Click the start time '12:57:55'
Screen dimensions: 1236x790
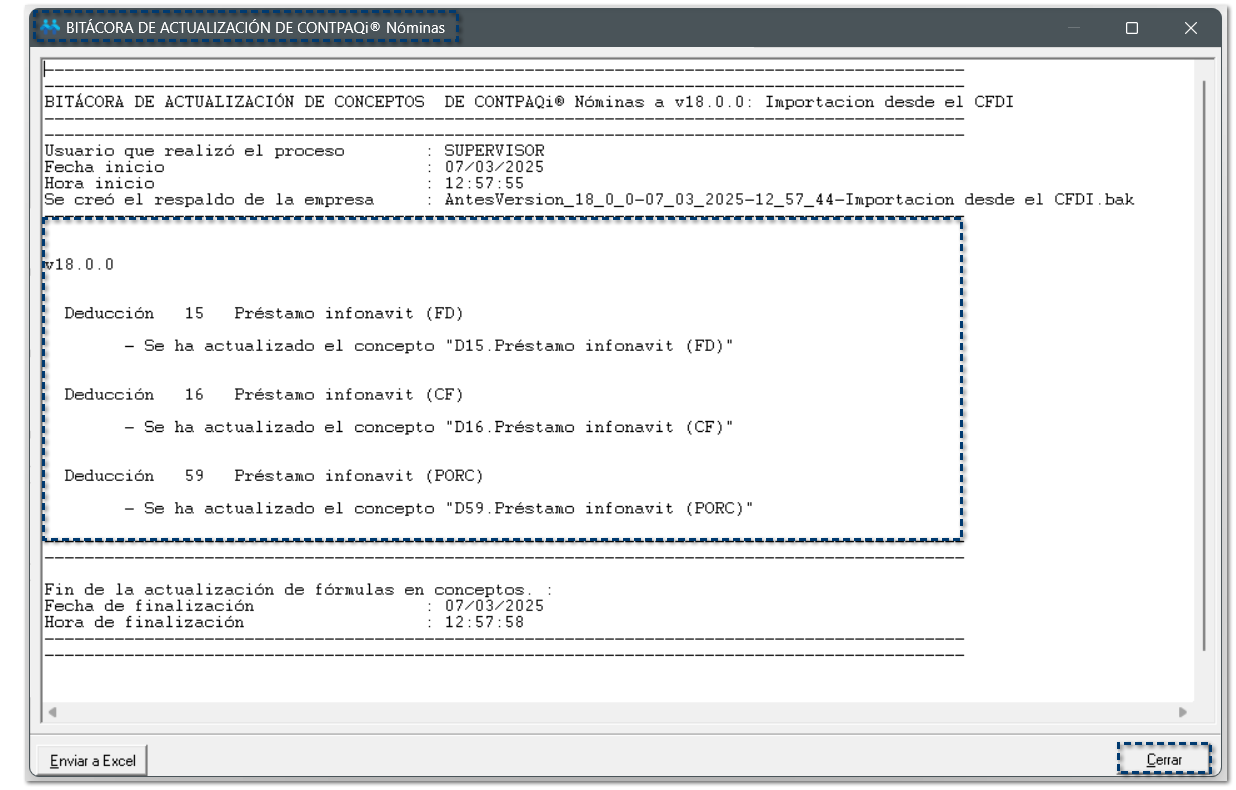coord(485,183)
